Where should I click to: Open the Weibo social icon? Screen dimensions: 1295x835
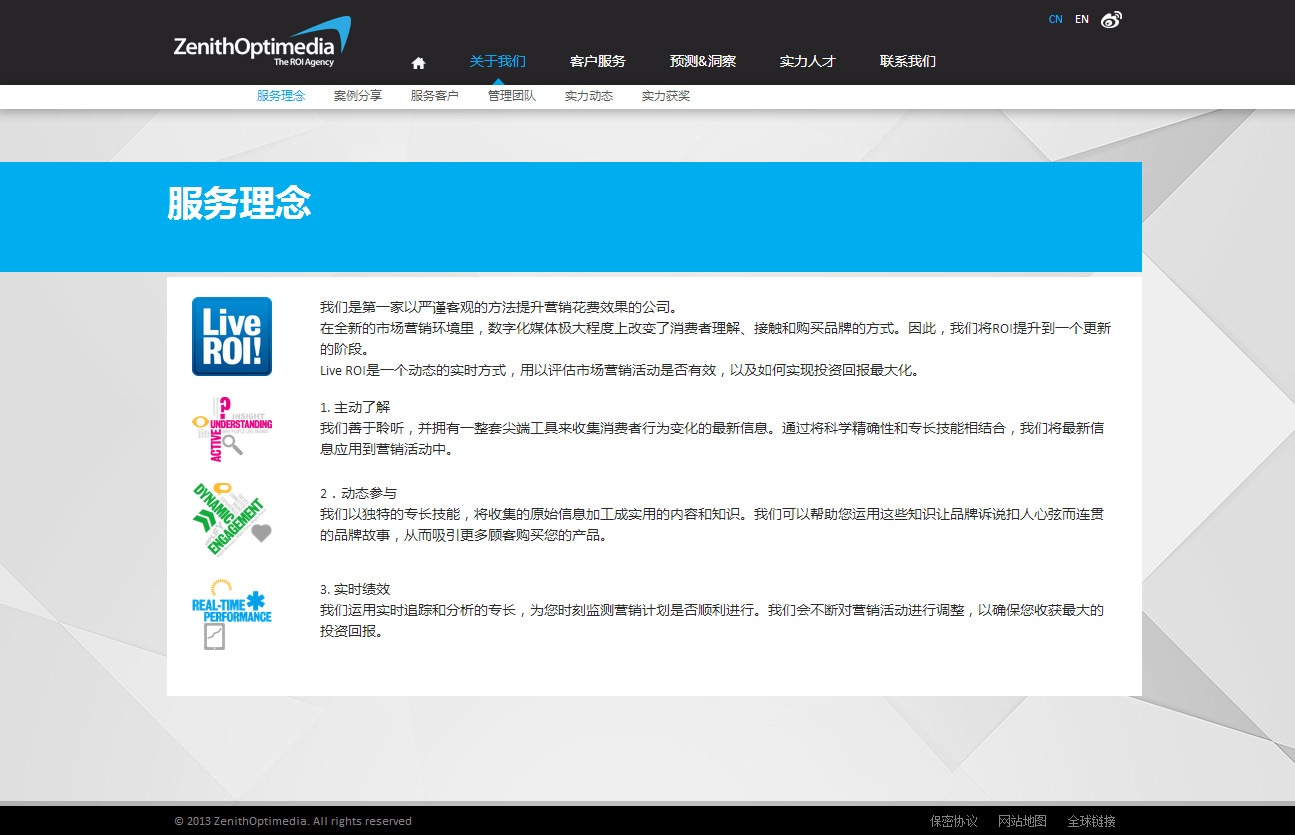pos(1111,19)
